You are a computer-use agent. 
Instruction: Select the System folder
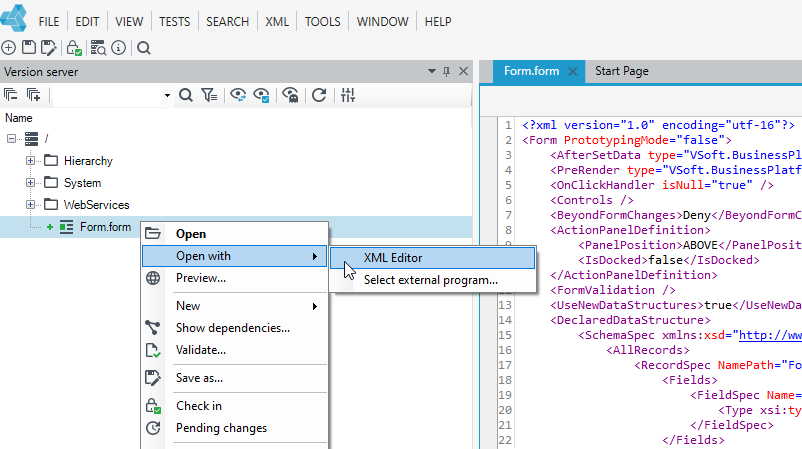[82, 183]
